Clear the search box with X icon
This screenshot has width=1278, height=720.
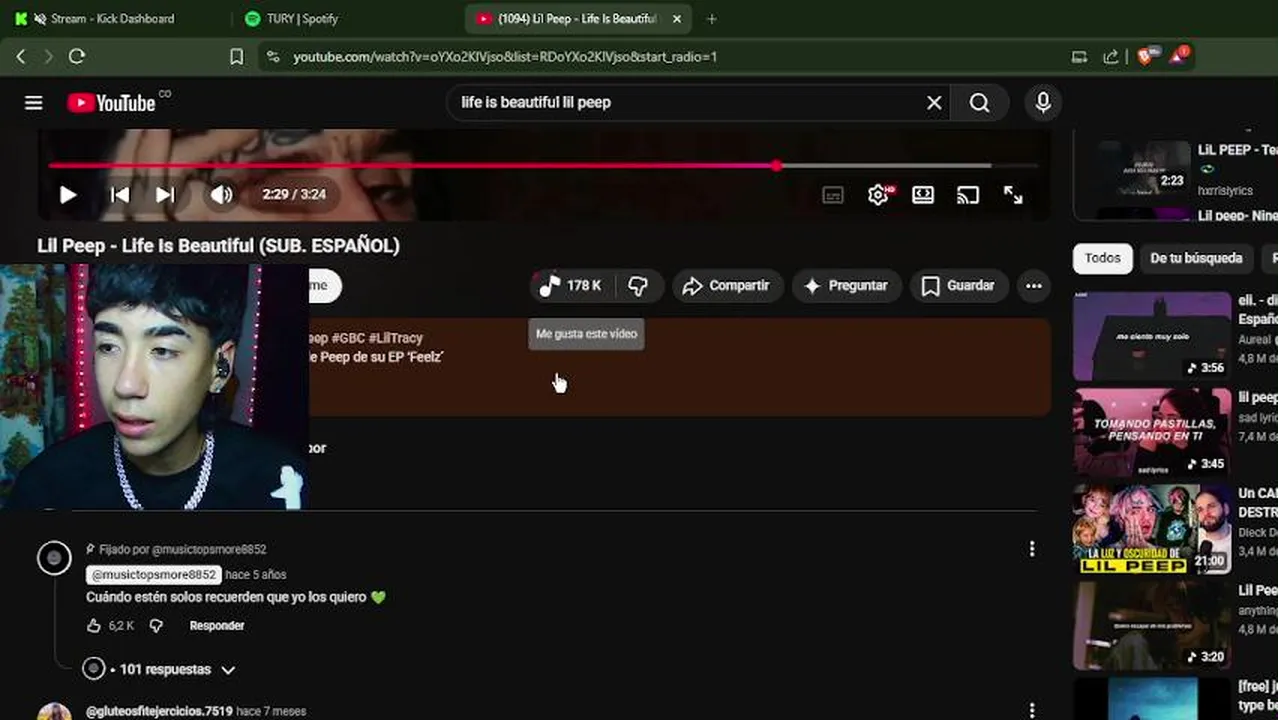[x=934, y=102]
